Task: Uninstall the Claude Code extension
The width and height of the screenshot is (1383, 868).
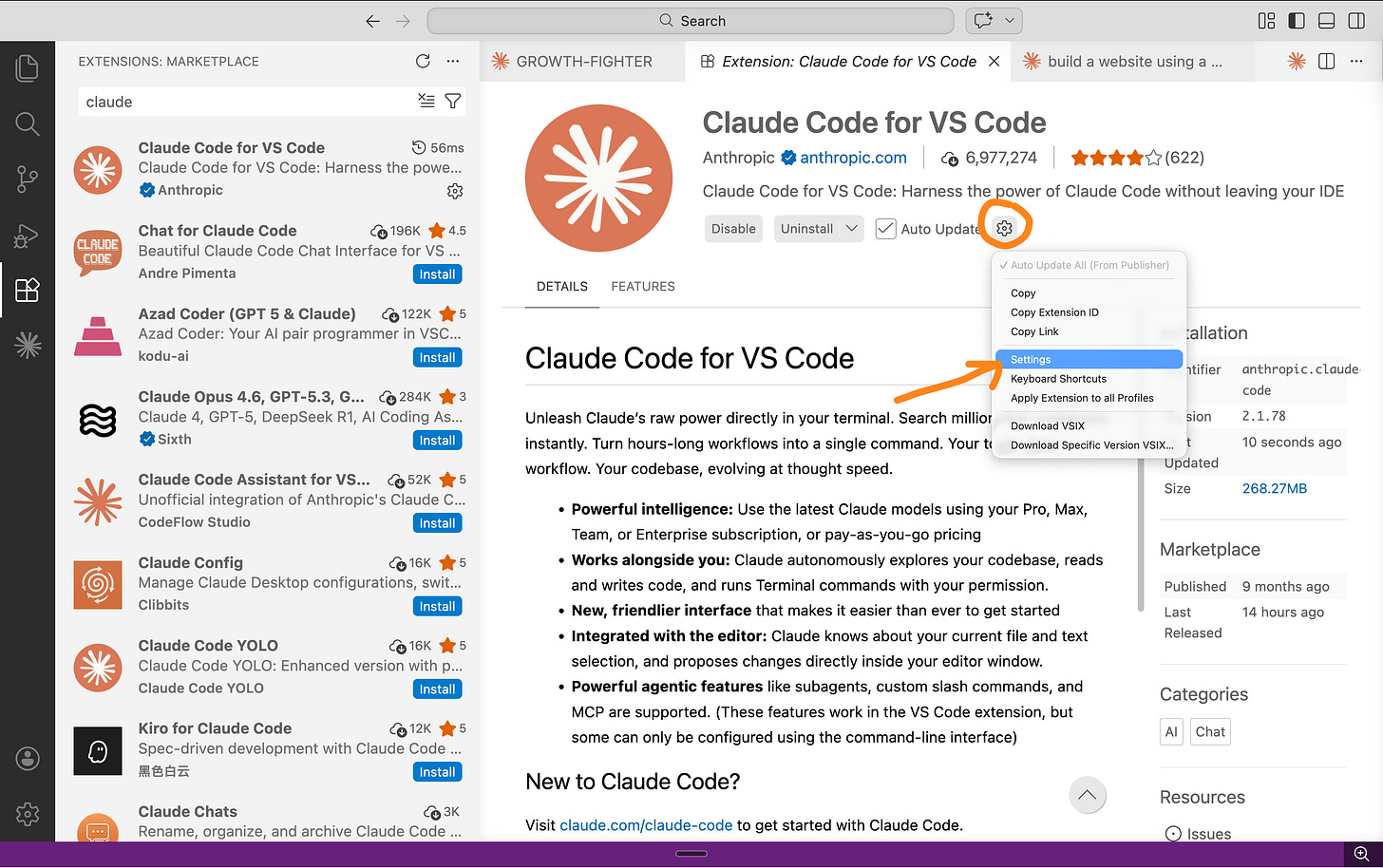Action: pos(806,229)
